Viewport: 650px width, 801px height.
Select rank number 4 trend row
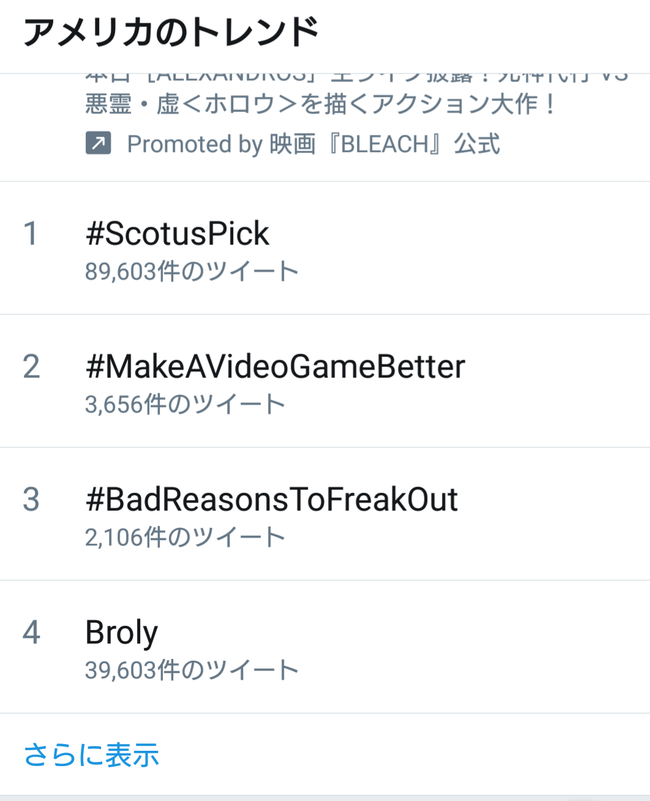click(x=325, y=647)
